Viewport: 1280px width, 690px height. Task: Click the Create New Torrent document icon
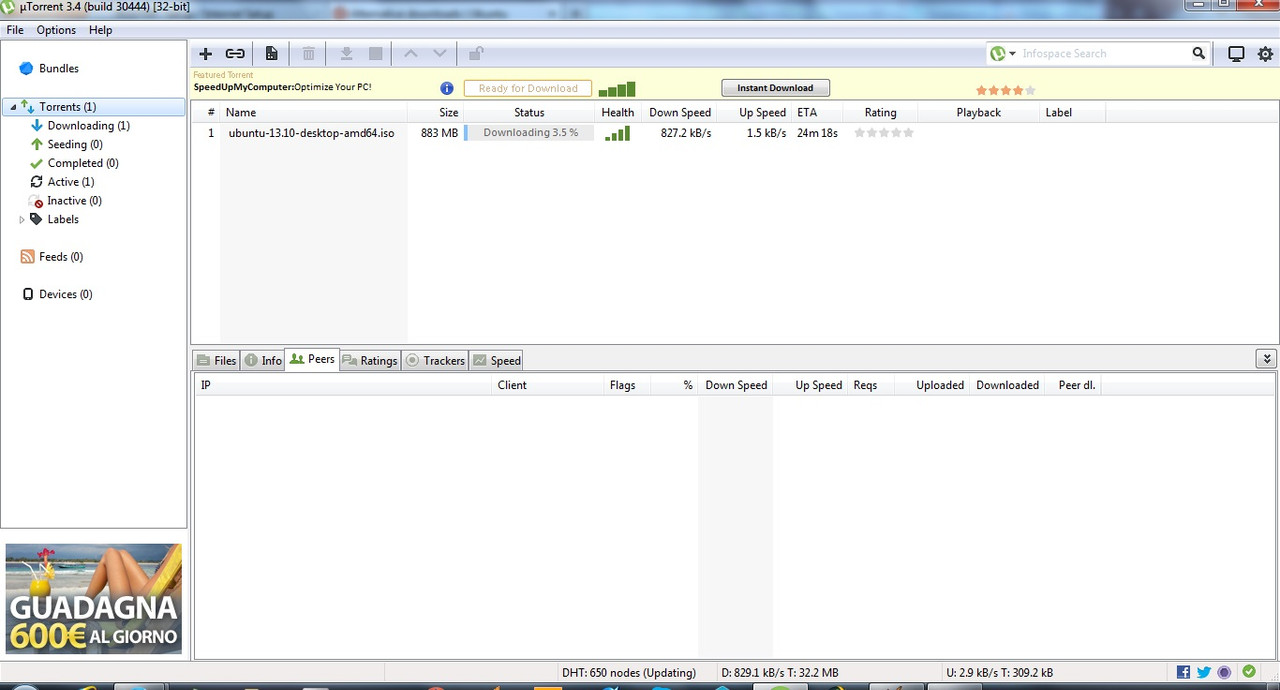(x=271, y=54)
